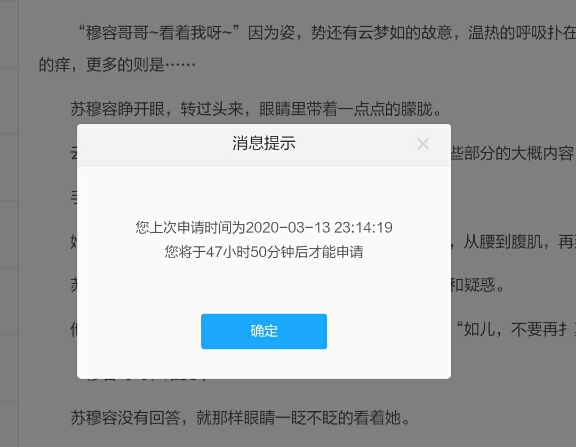
Task: Click the phrase 温热的呼吸扑在 in the top line
Action: coord(522,33)
